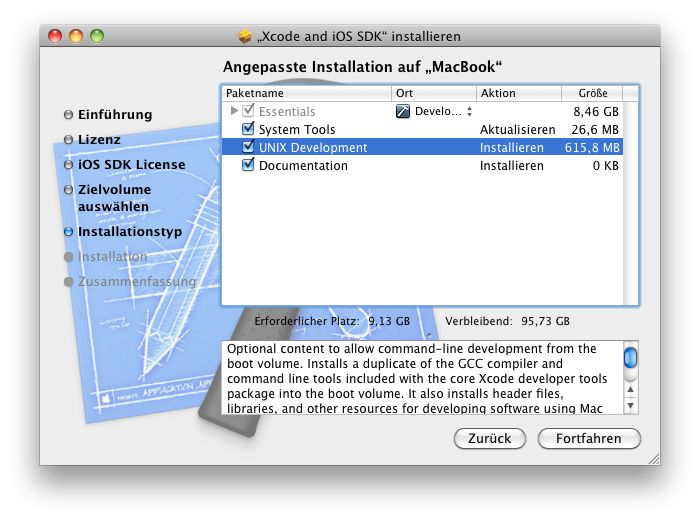The height and width of the screenshot is (520, 700).
Task: Click the Größe column header
Action: (592, 93)
